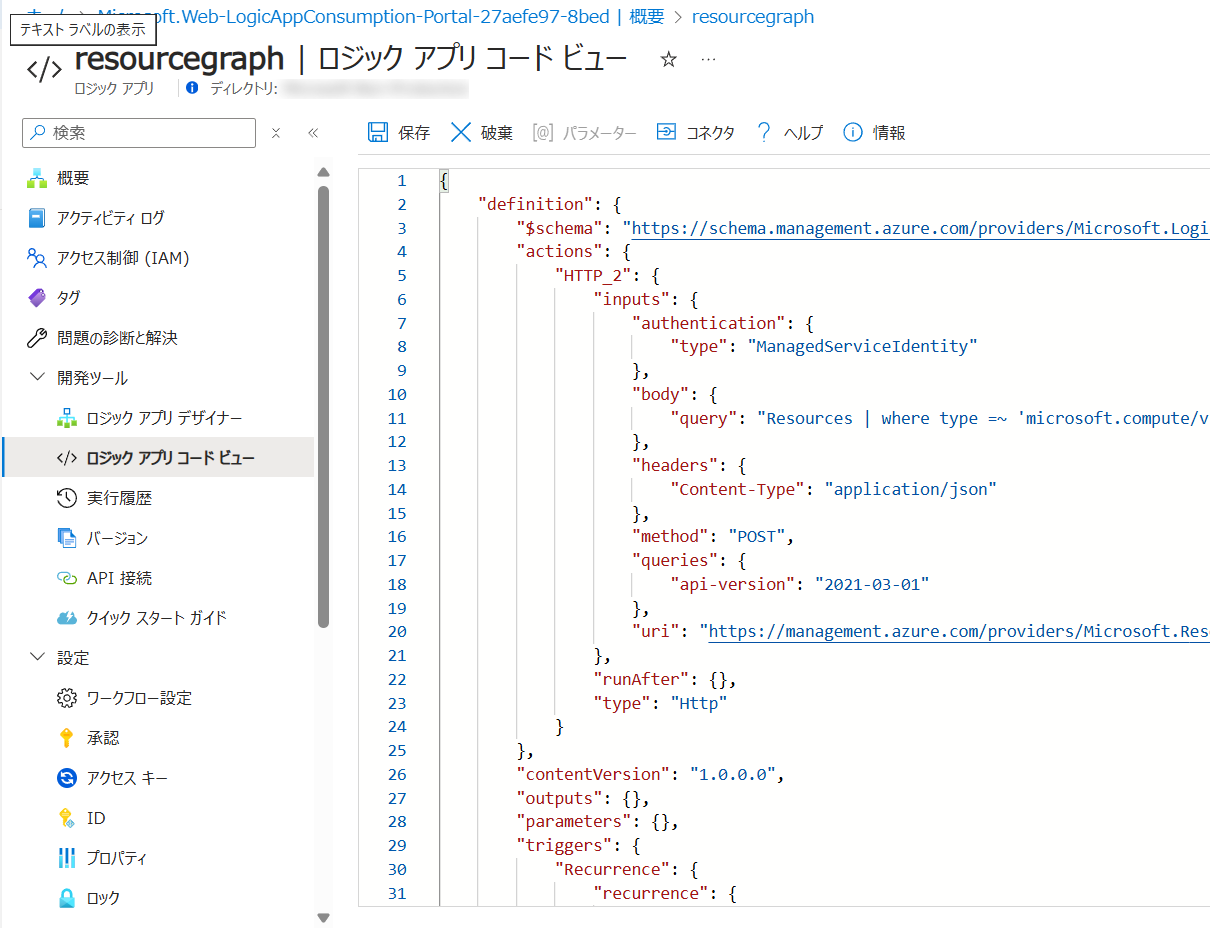Open プロパティ in the settings menu
The image size is (1210, 928).
tap(117, 858)
